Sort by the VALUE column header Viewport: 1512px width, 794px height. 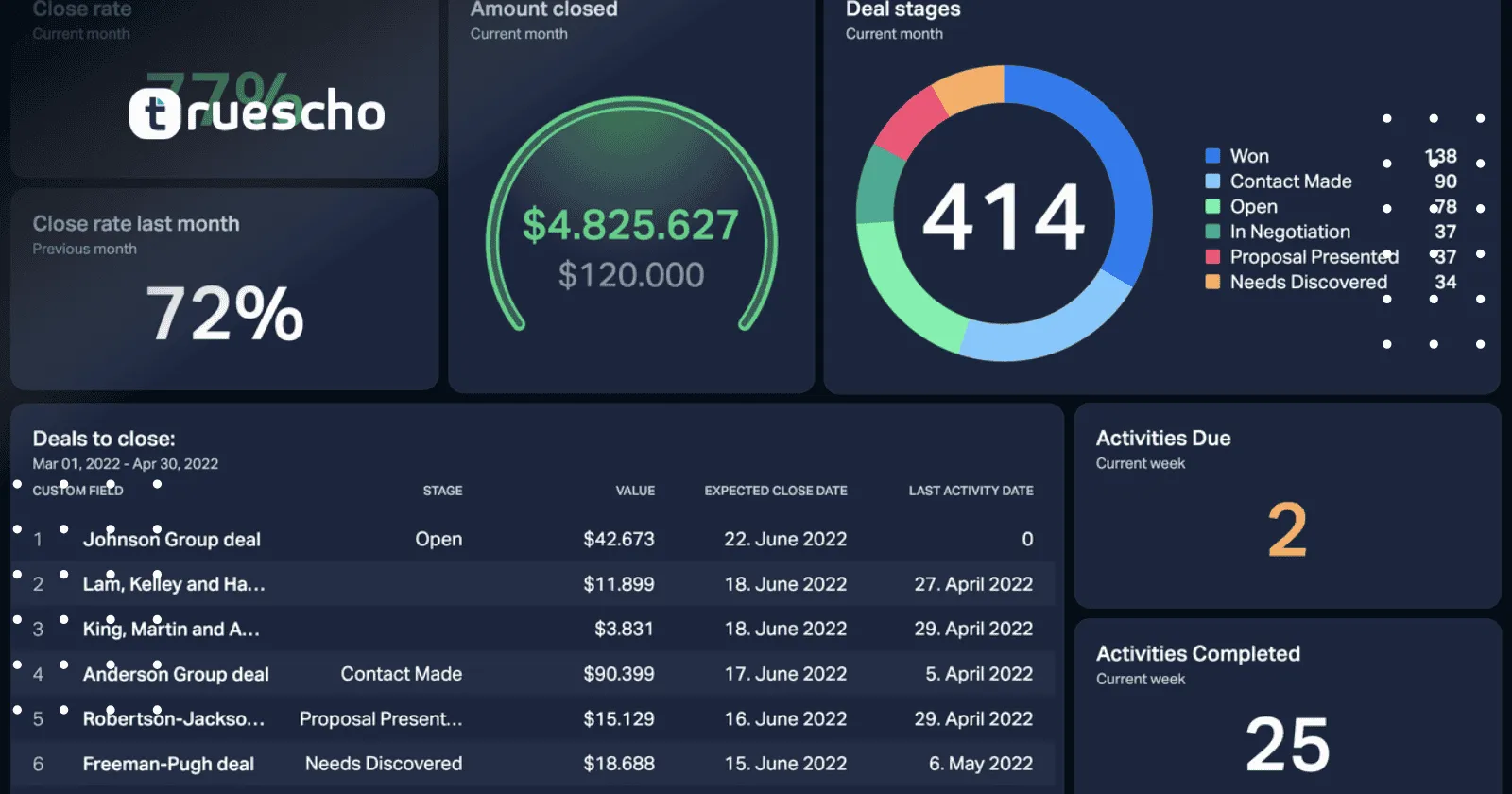635,491
